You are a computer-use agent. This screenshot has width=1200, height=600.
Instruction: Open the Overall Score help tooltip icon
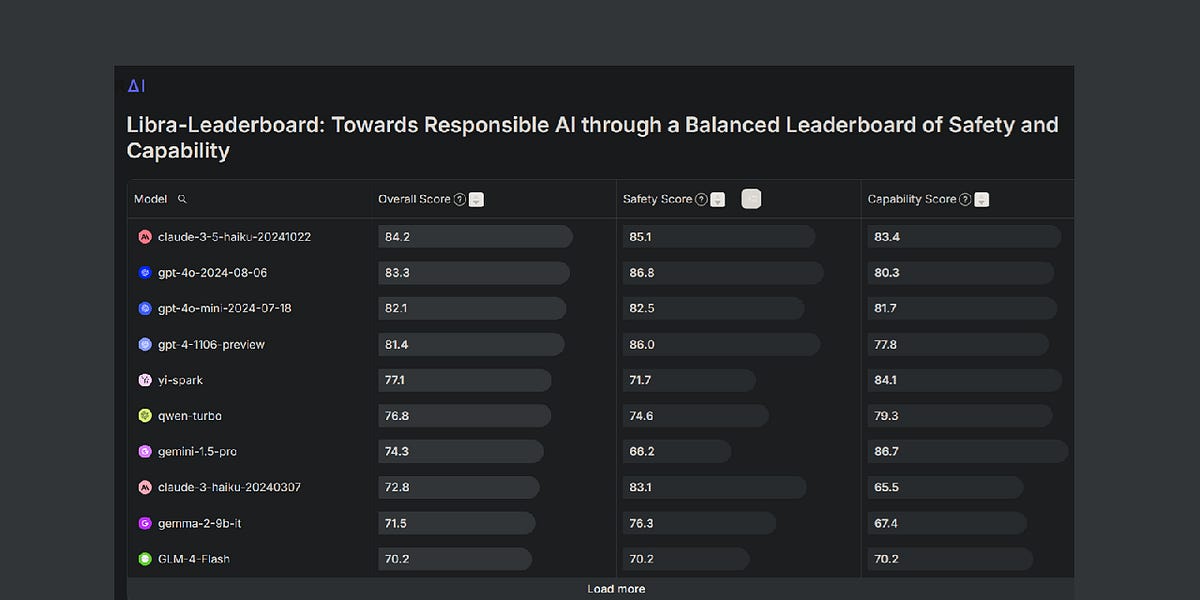pos(459,199)
